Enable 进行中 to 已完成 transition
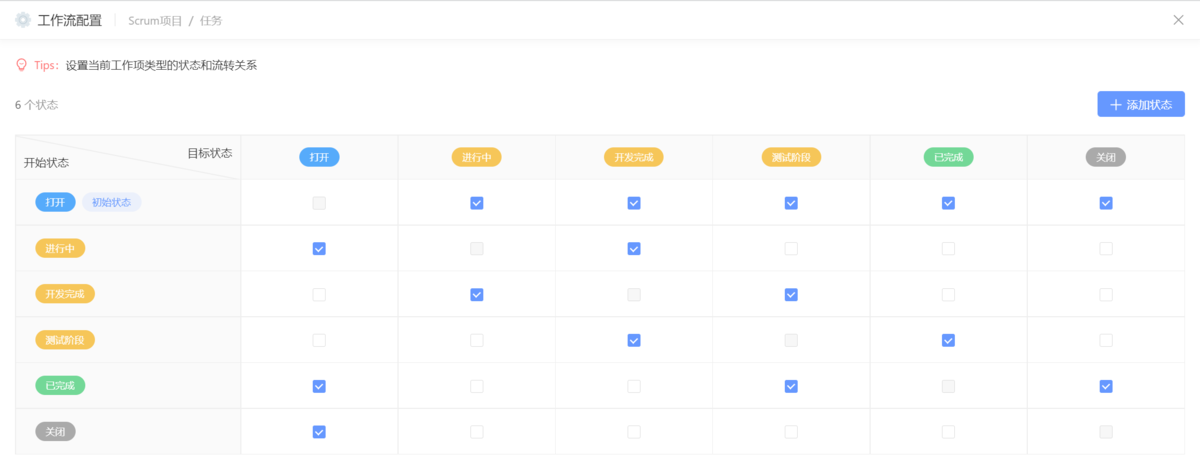The width and height of the screenshot is (1200, 470). [948, 249]
